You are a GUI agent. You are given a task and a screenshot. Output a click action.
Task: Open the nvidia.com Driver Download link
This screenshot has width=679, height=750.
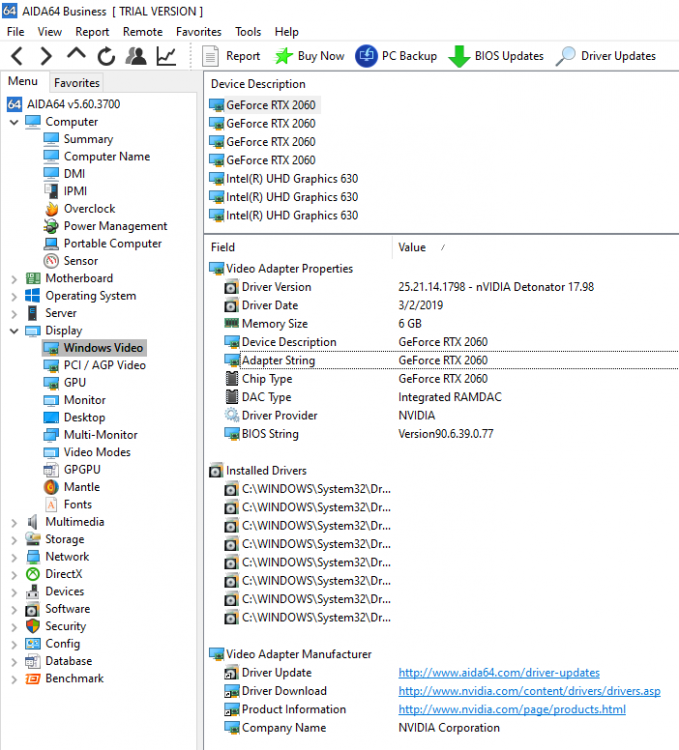pos(529,691)
